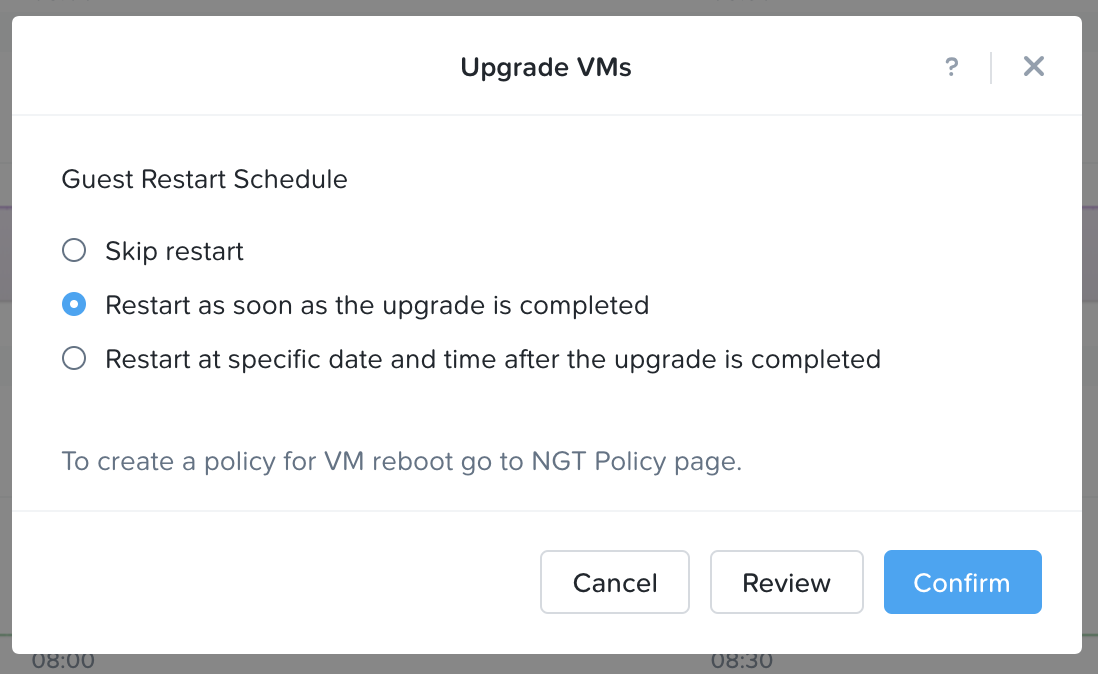
Task: Cancel the VM upgrade dialog
Action: pyautogui.click(x=615, y=582)
